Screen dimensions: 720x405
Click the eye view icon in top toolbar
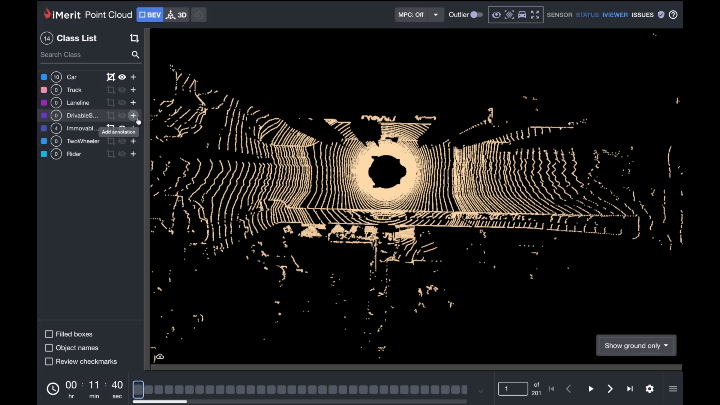click(x=496, y=15)
